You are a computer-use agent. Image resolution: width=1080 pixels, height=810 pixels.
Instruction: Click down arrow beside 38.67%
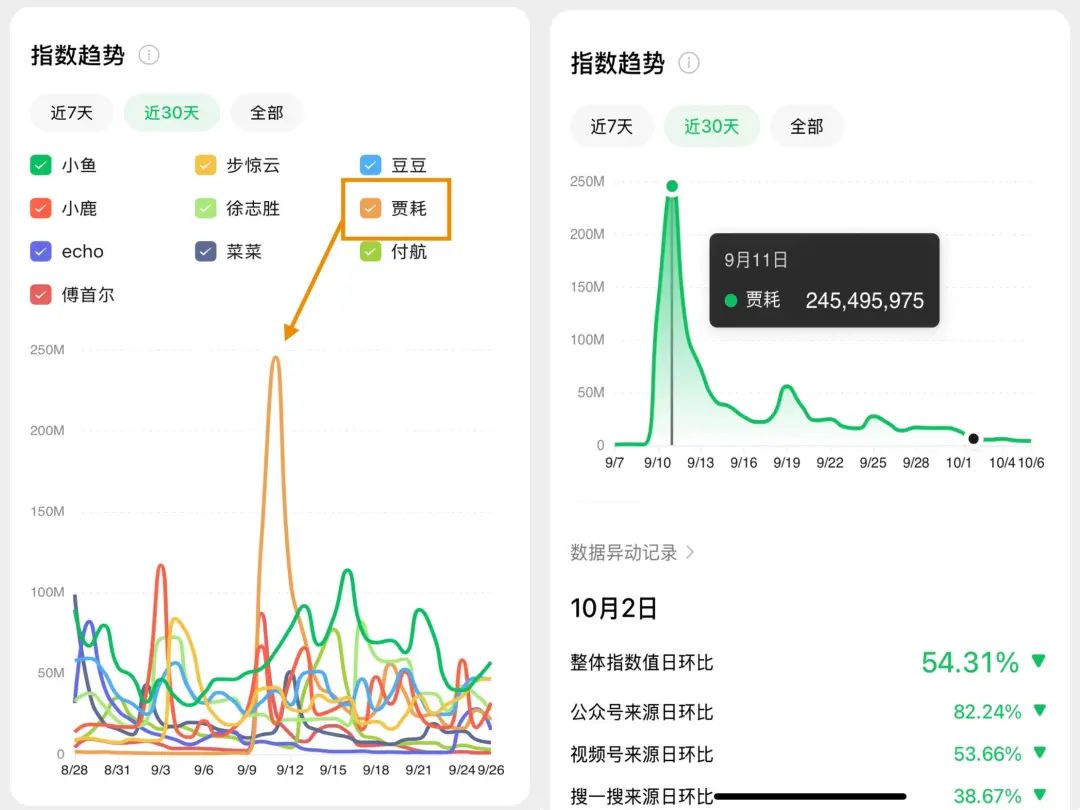[1040, 795]
